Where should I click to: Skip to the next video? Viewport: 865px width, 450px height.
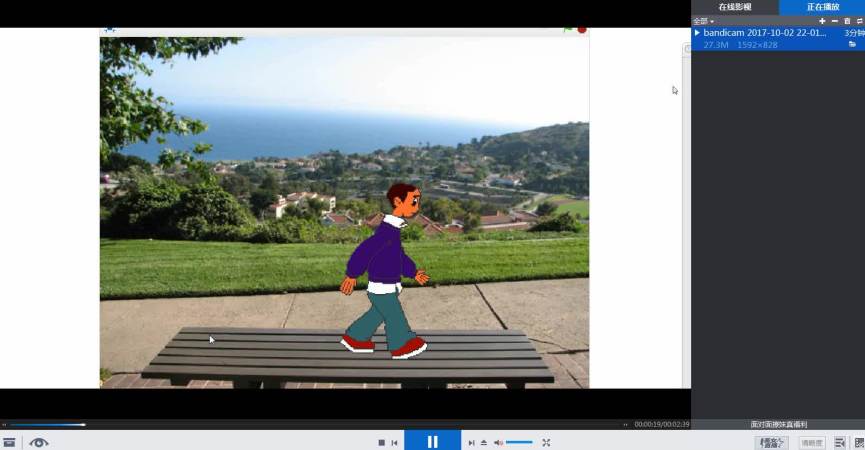[x=471, y=443]
